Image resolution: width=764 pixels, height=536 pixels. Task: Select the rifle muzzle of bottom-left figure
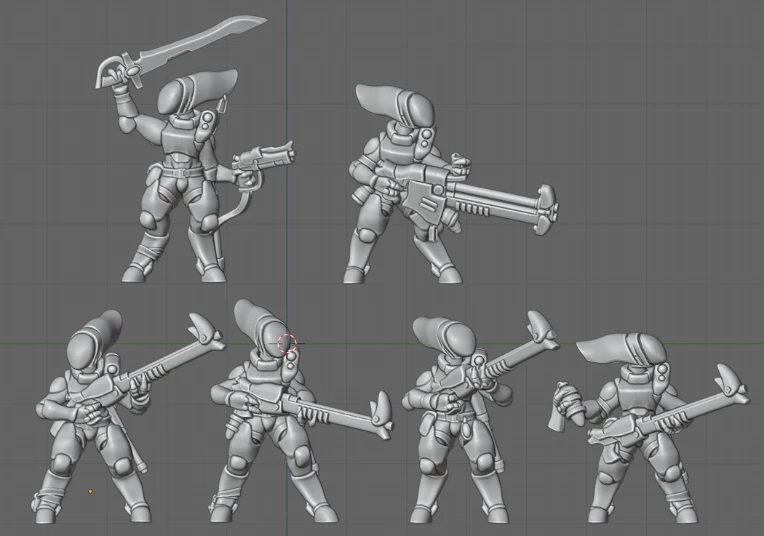[x=206, y=331]
